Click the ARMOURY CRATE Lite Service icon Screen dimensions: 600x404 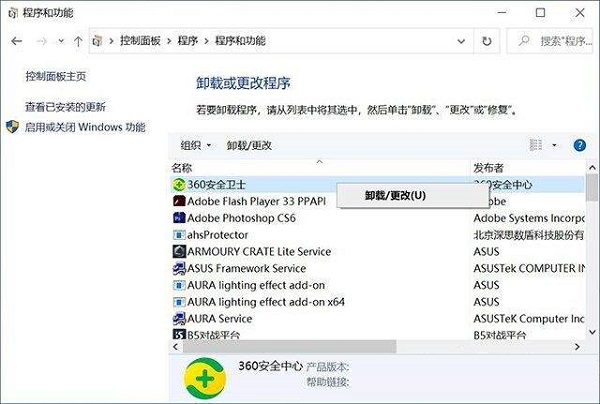pos(179,251)
